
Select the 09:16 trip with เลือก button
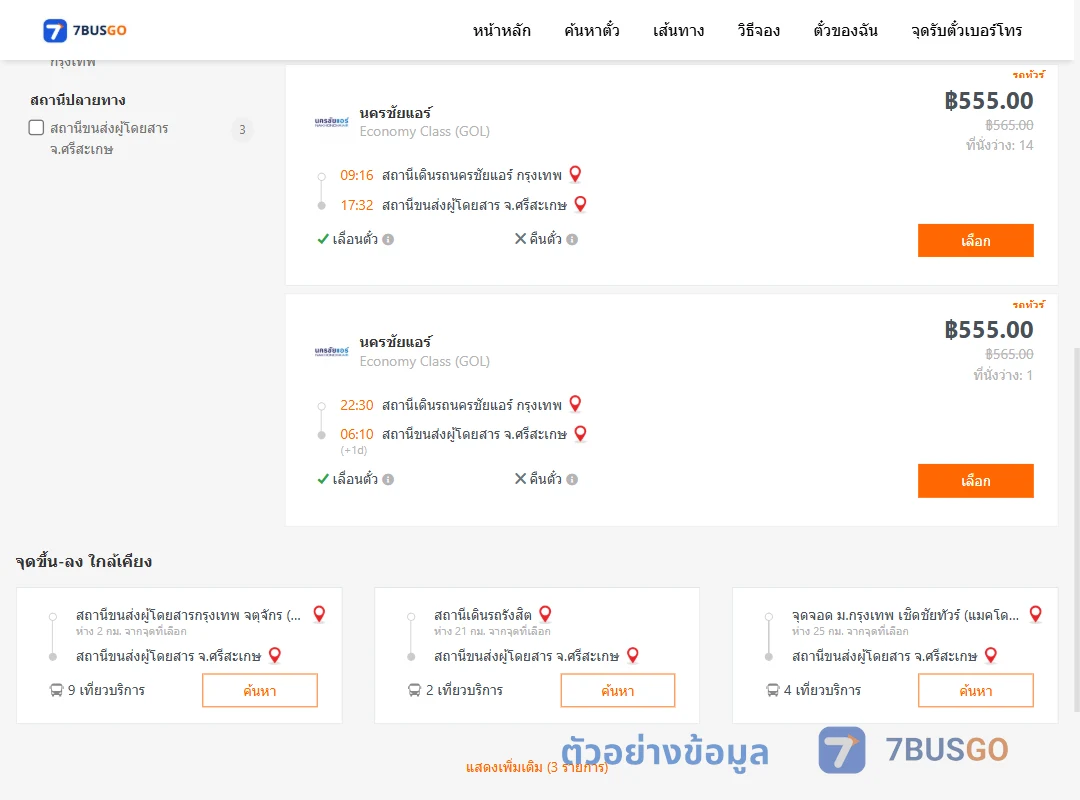click(975, 240)
